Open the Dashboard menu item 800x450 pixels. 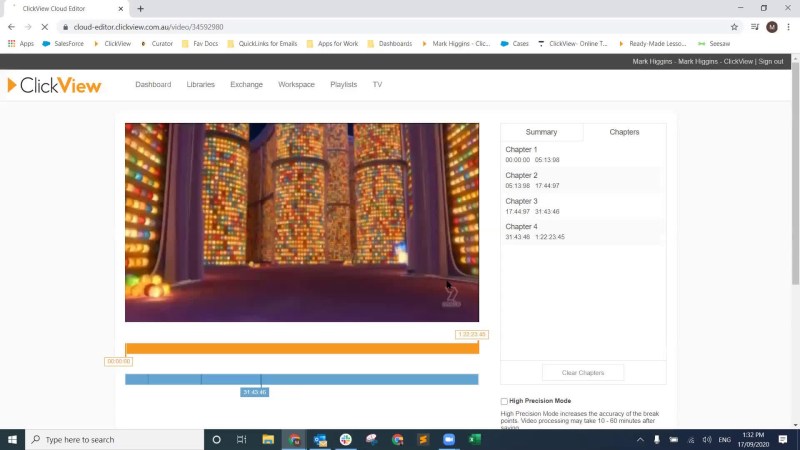coord(153,85)
